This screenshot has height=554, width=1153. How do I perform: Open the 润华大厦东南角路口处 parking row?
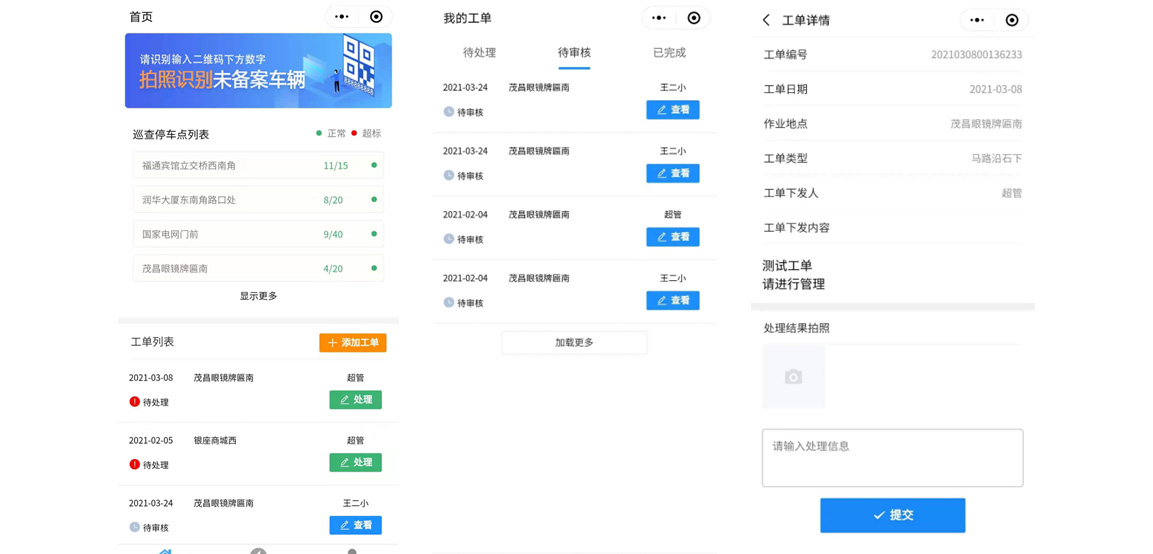(x=258, y=199)
